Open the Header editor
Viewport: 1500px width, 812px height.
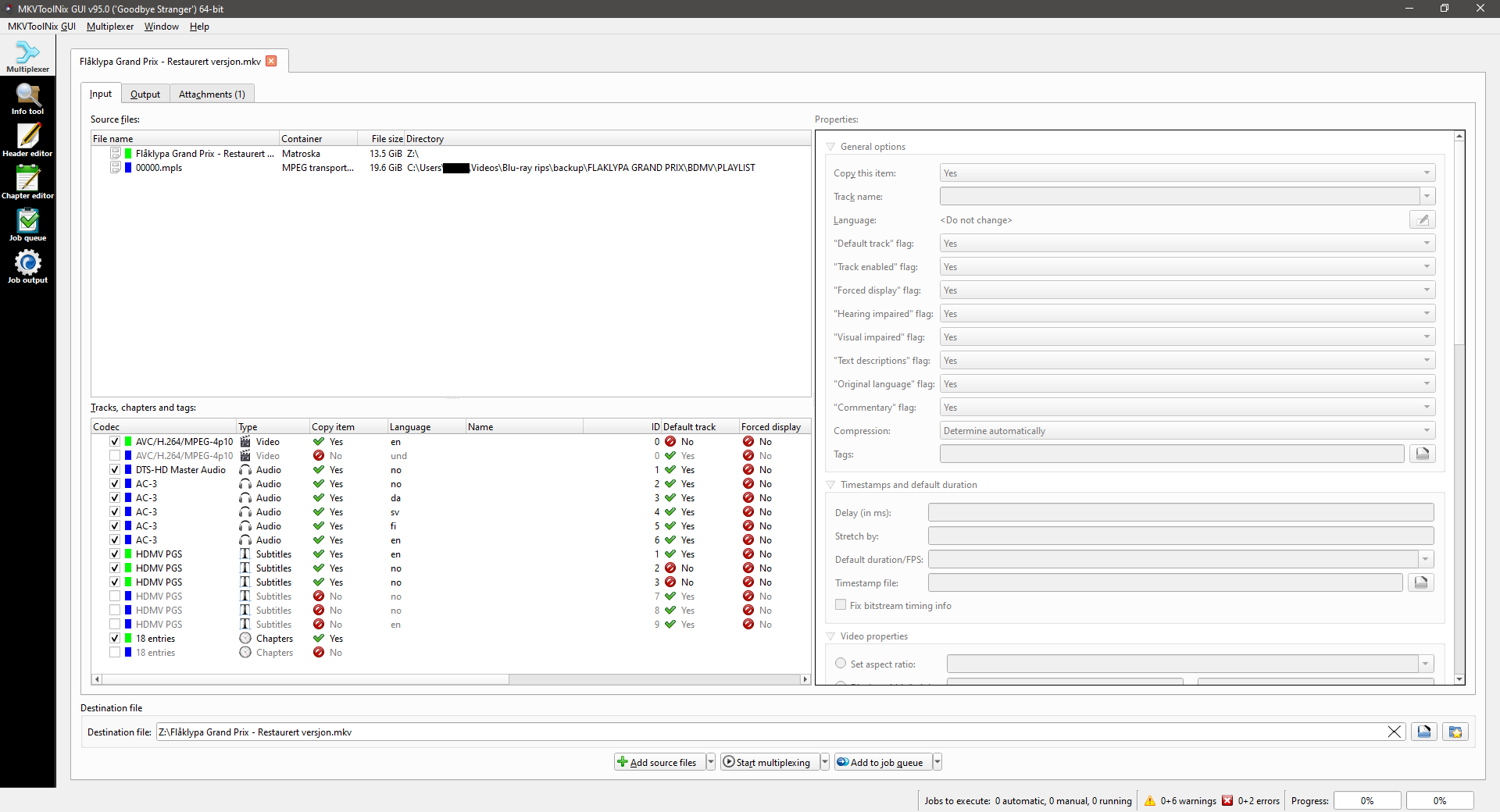27,141
